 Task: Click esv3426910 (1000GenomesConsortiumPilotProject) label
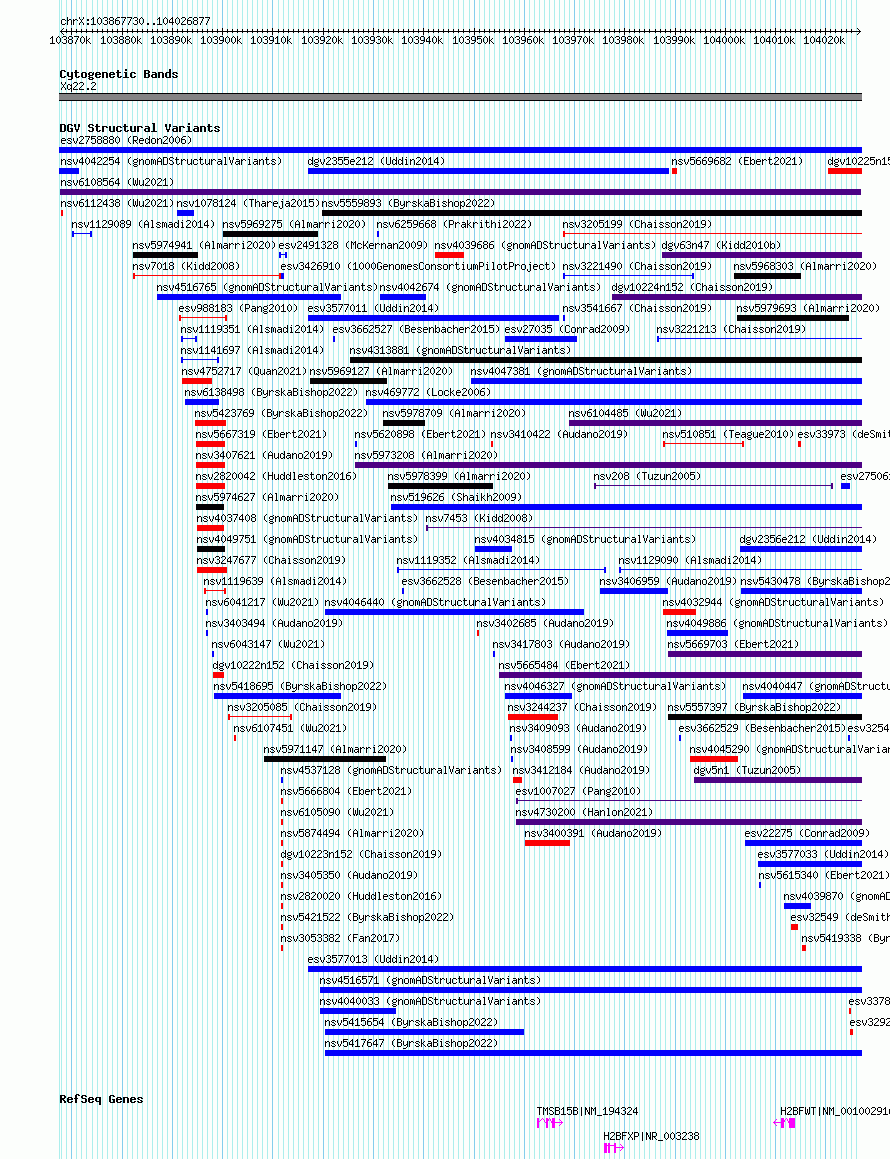[x=417, y=266]
